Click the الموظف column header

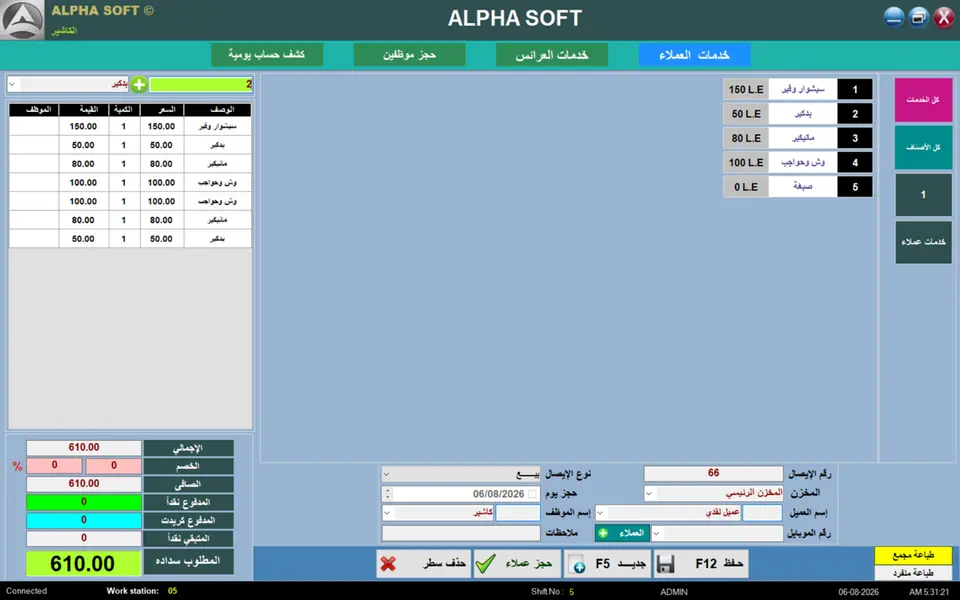[34, 110]
